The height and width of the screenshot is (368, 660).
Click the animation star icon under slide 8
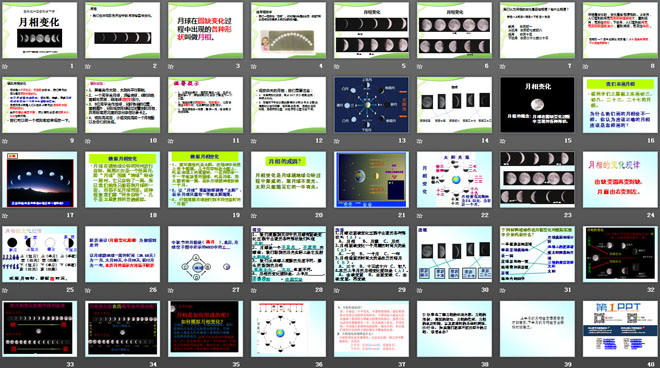[x=586, y=67]
